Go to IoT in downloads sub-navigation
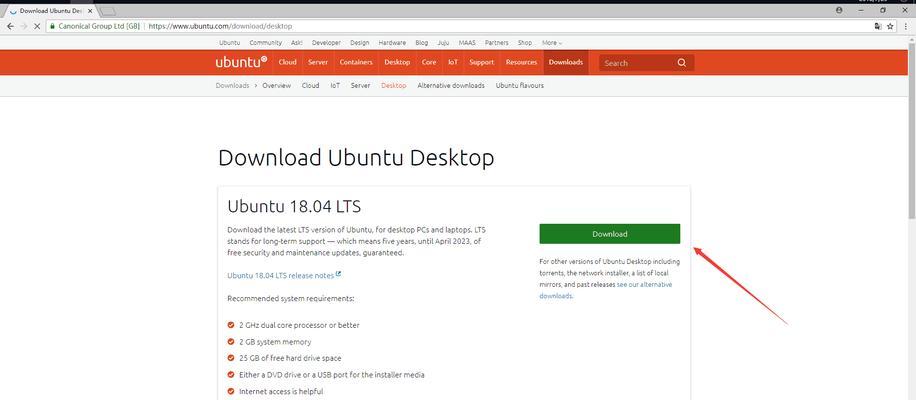 tap(335, 85)
